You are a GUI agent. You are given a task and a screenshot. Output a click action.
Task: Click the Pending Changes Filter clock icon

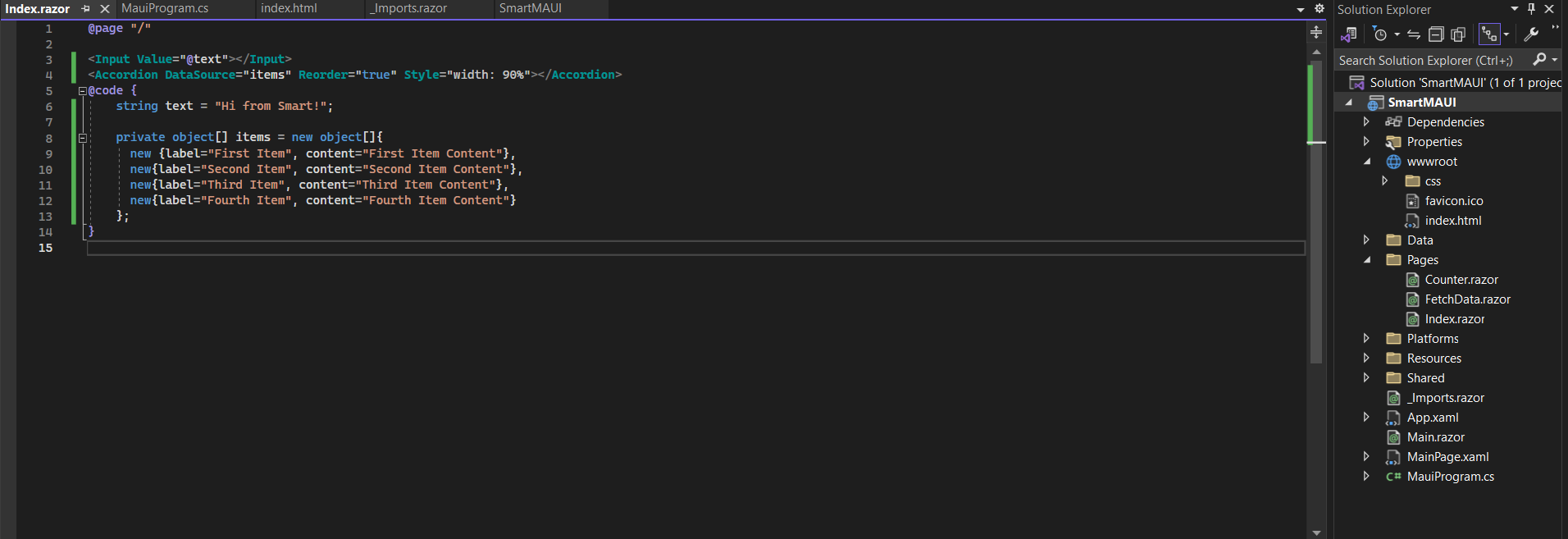coord(1380,34)
